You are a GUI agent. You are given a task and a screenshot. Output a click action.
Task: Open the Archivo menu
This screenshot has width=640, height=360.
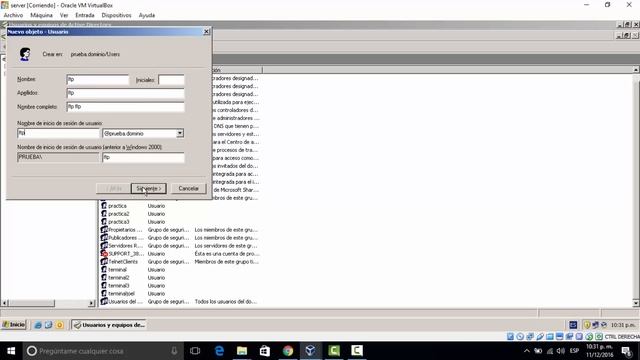point(13,15)
